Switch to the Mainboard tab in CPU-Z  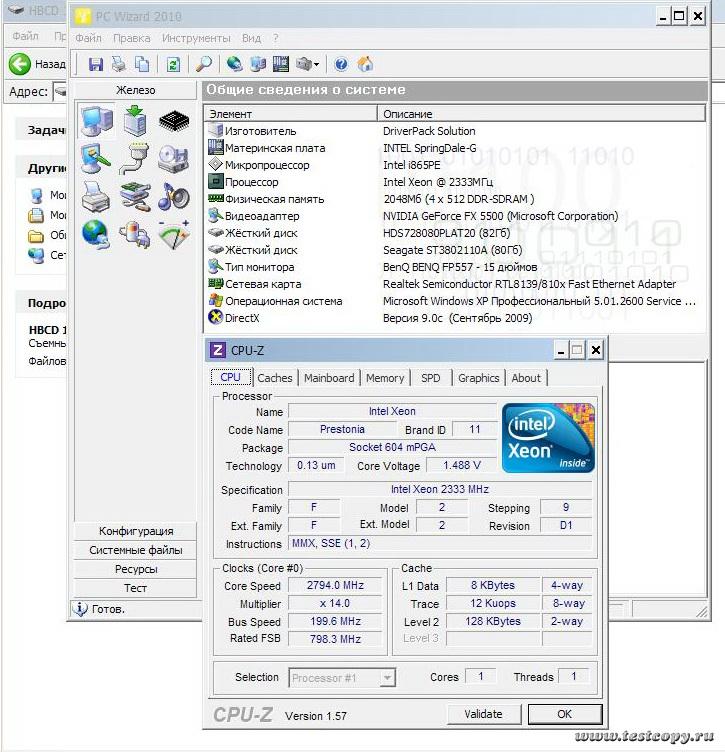click(329, 378)
